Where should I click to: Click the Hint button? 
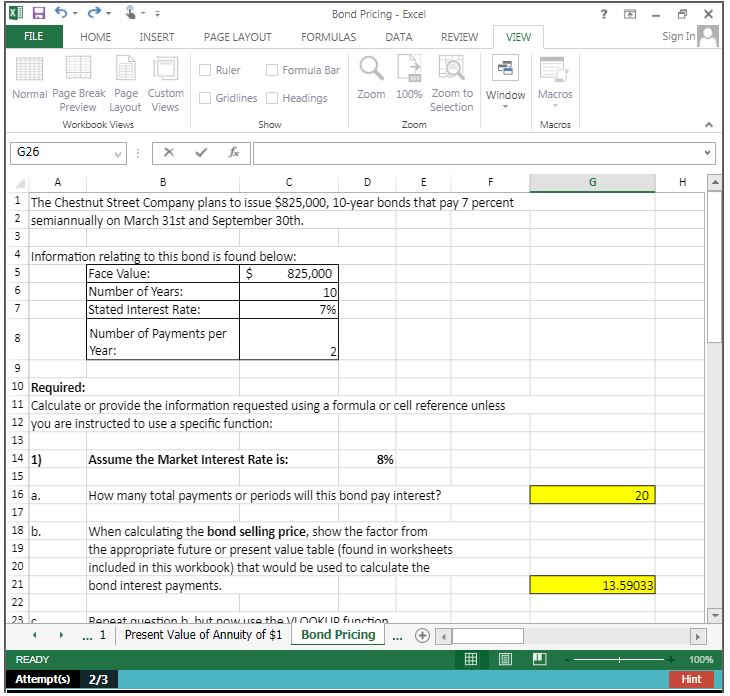[691, 679]
